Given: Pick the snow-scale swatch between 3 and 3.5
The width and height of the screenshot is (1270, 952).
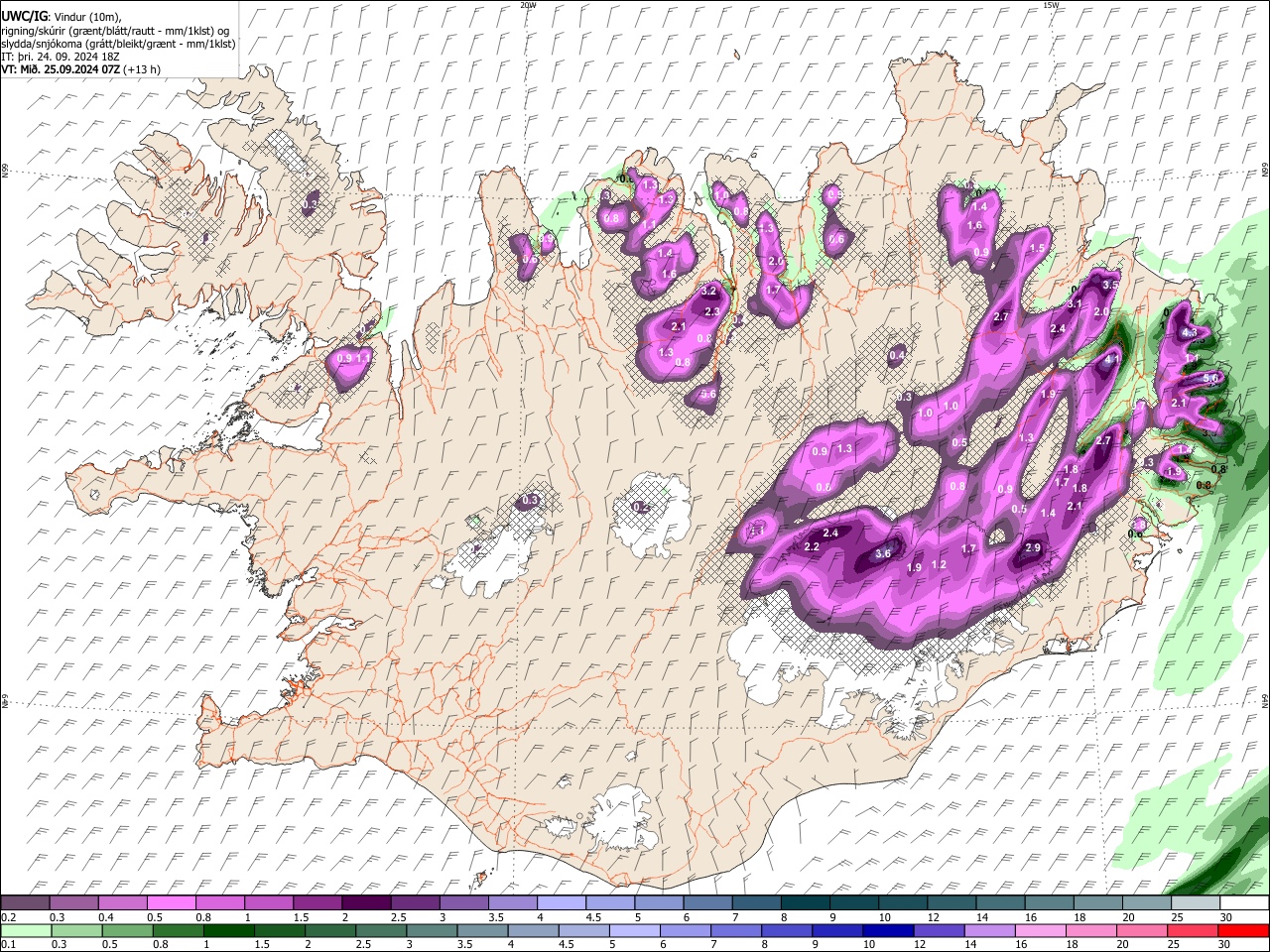Looking at the screenshot, I should (463, 903).
